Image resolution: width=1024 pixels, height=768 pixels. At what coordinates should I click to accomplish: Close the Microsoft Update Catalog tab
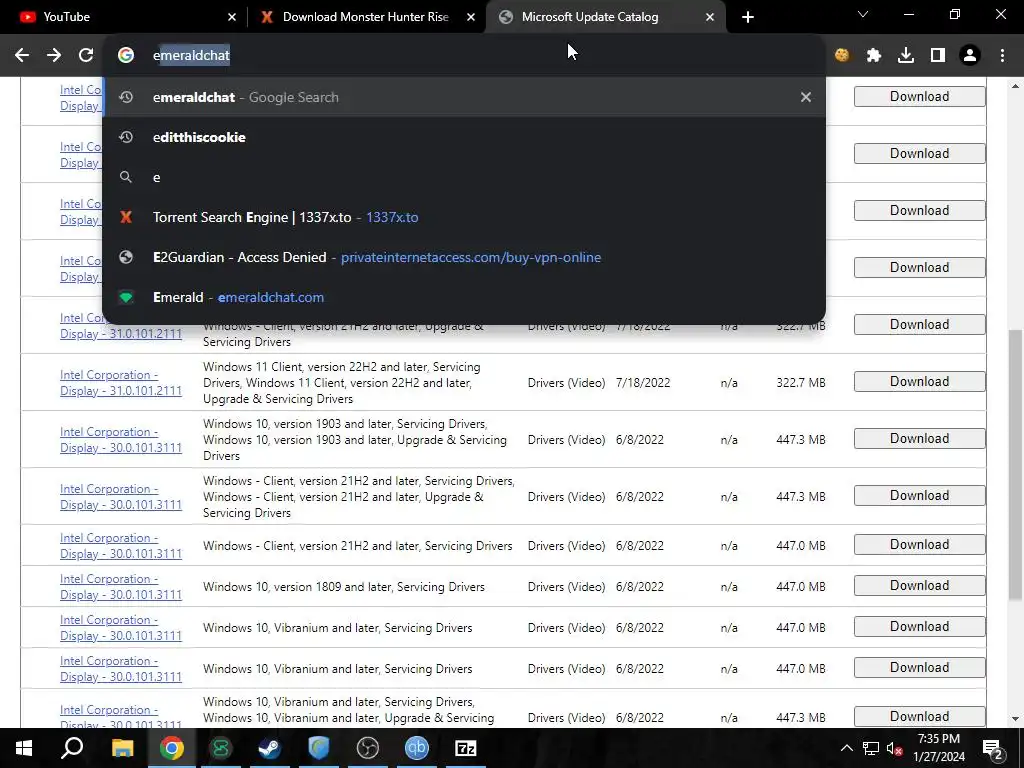click(710, 18)
